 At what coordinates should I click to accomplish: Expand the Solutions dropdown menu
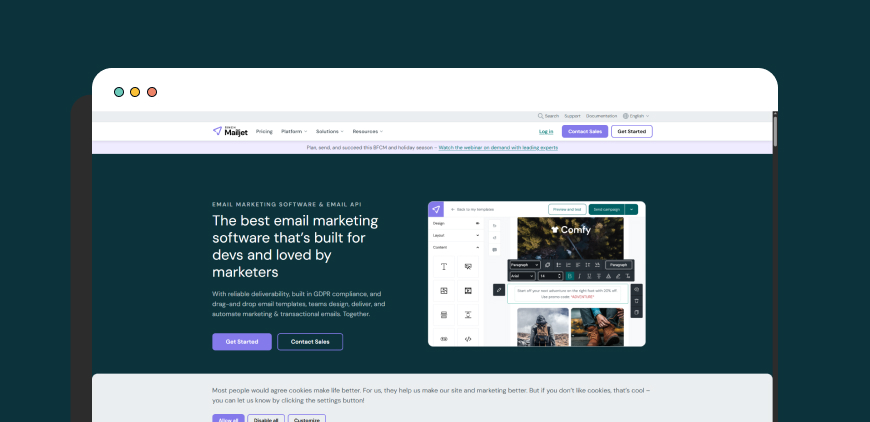pos(329,131)
